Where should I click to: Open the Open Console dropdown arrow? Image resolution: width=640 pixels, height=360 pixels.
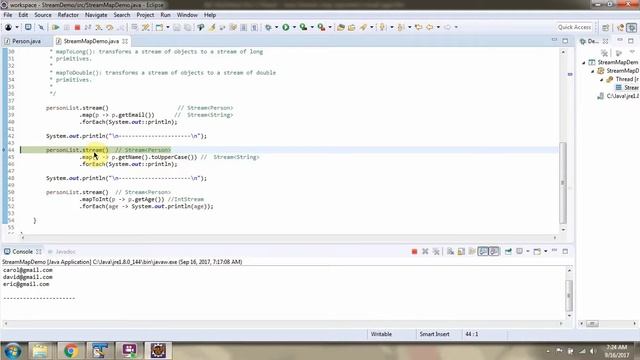tap(545, 251)
